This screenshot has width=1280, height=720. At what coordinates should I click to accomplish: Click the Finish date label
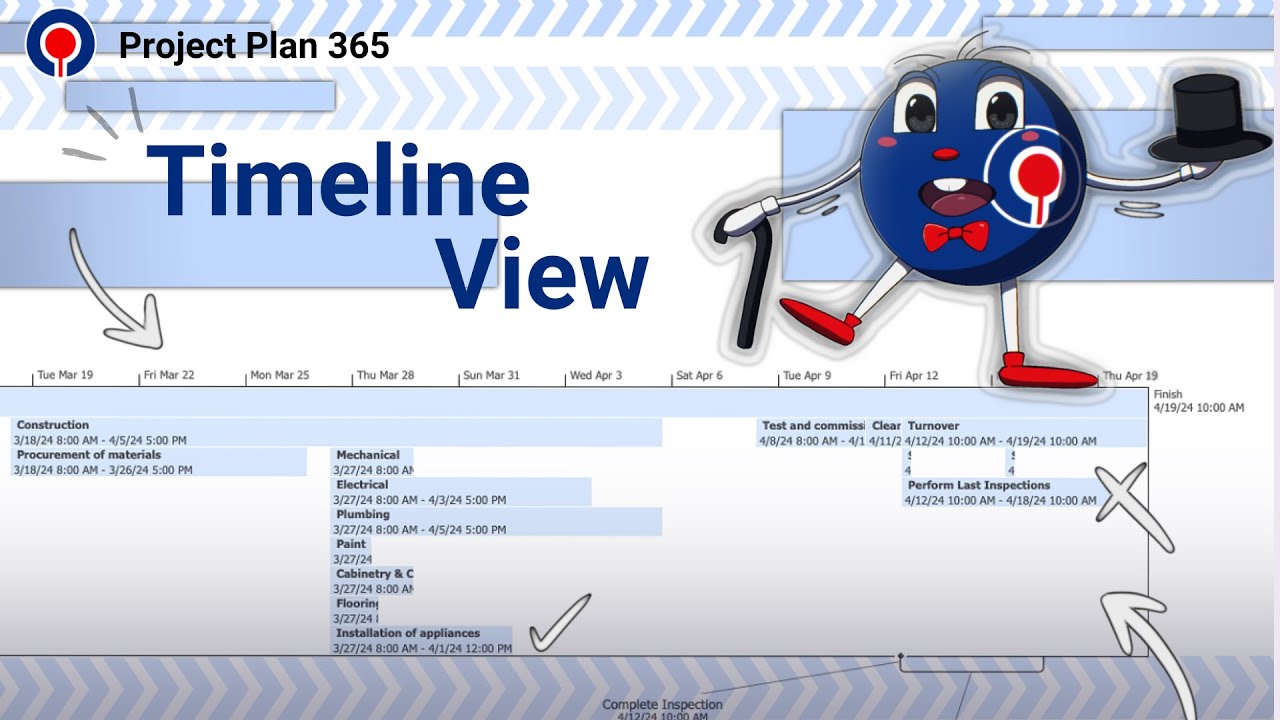click(1199, 401)
